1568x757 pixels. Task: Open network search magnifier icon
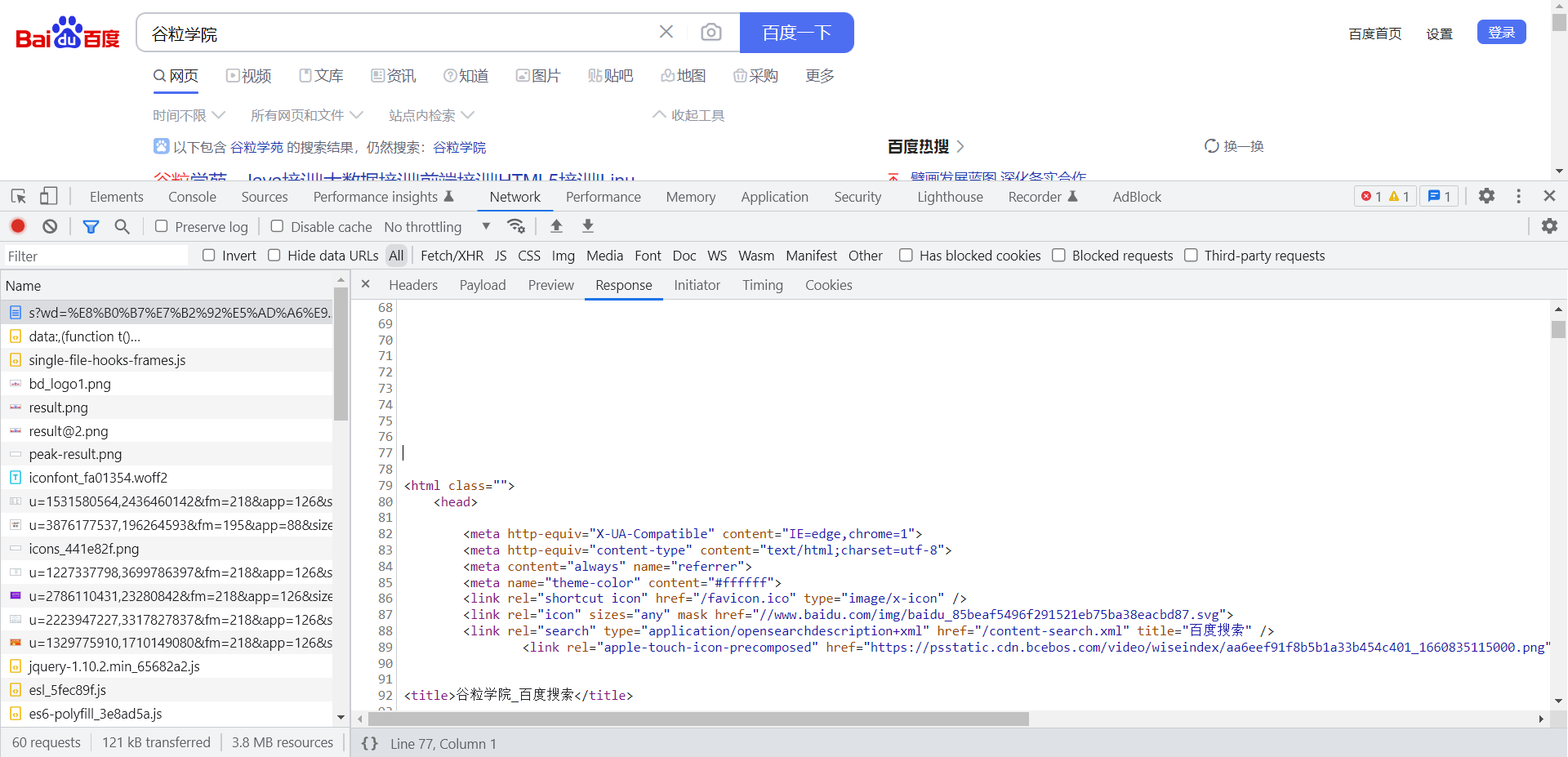click(122, 226)
